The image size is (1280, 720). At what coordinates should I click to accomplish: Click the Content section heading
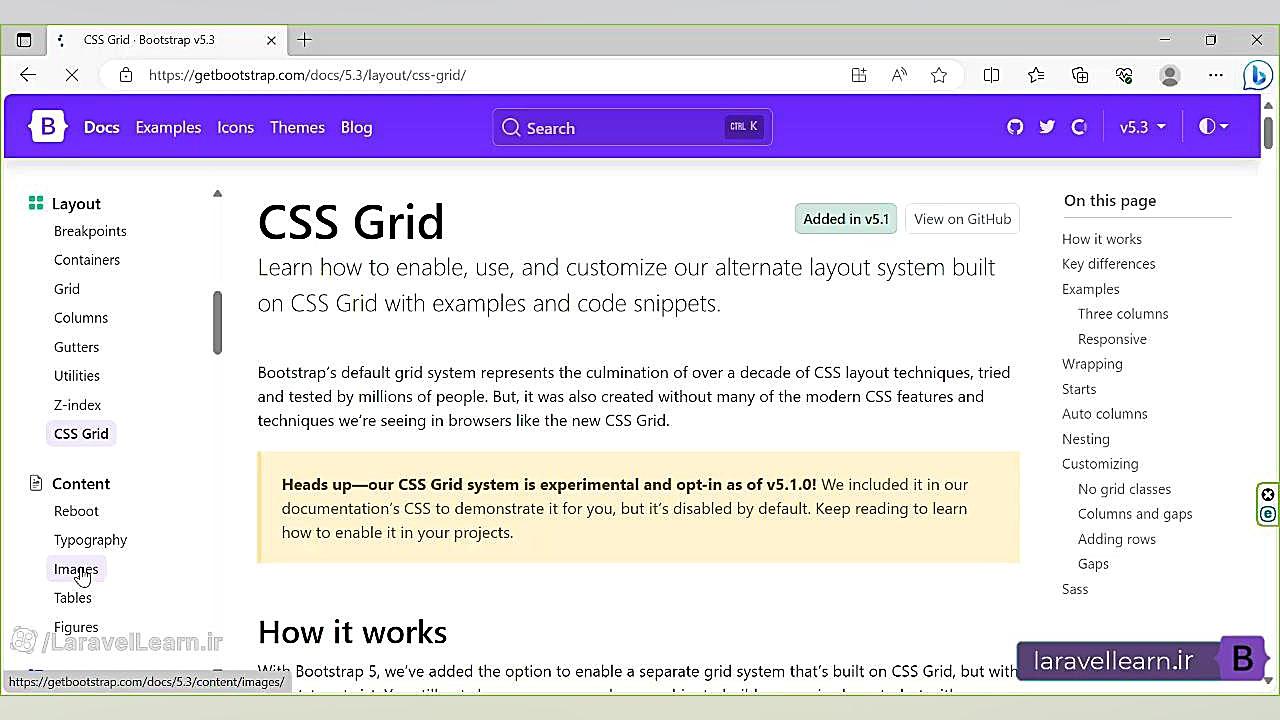pyautogui.click(x=81, y=483)
